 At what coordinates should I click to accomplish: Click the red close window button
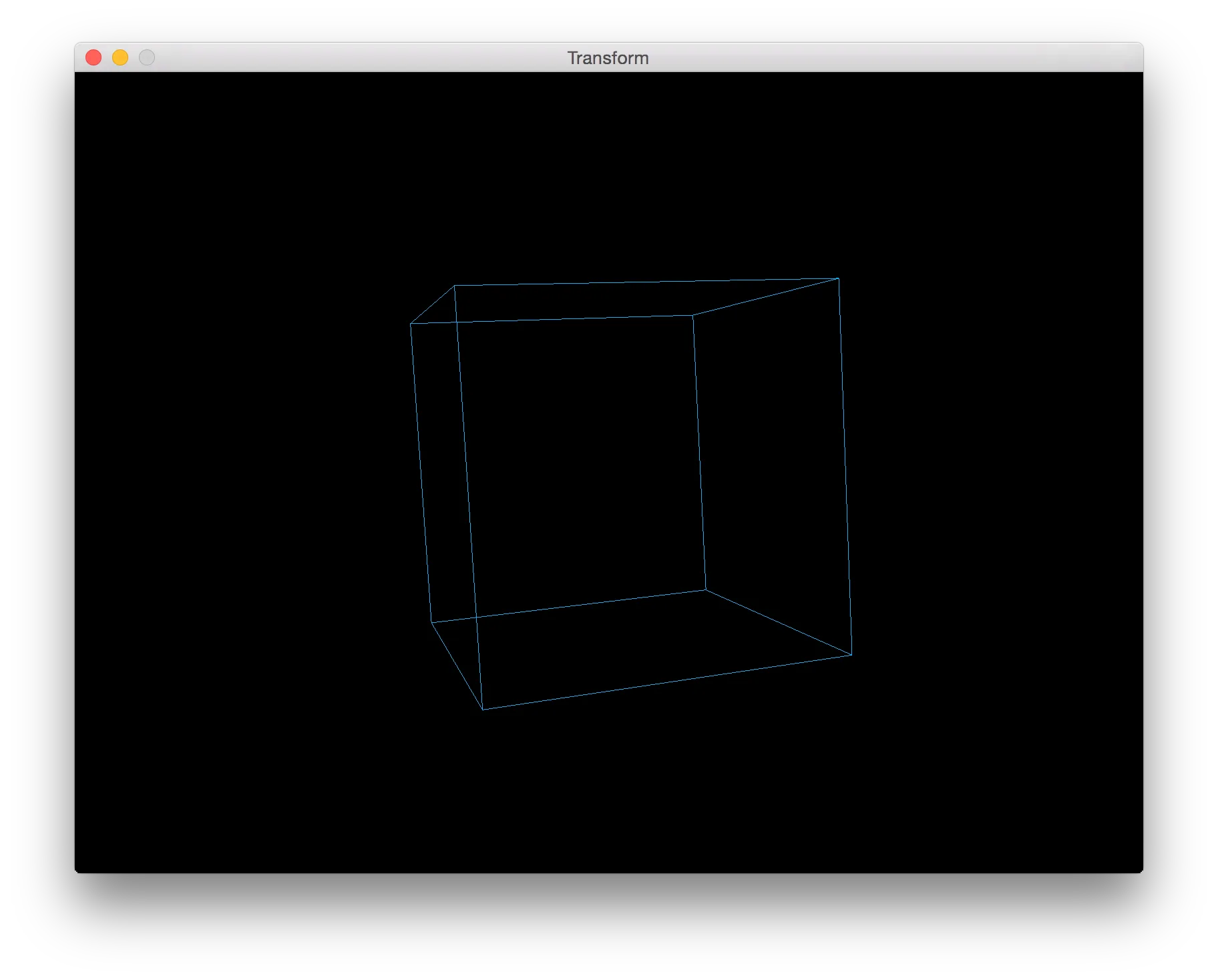93,58
